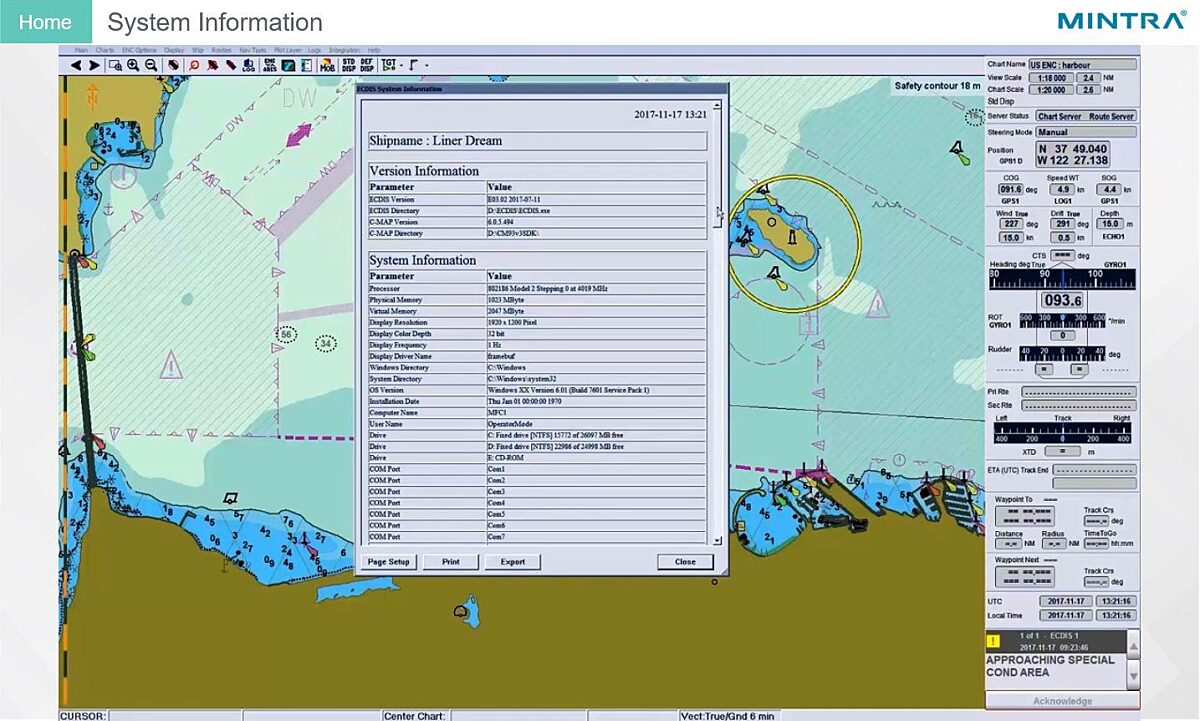
Task: Click the ROT GYRO1 scale bar
Action: pyautogui.click(x=1061, y=322)
